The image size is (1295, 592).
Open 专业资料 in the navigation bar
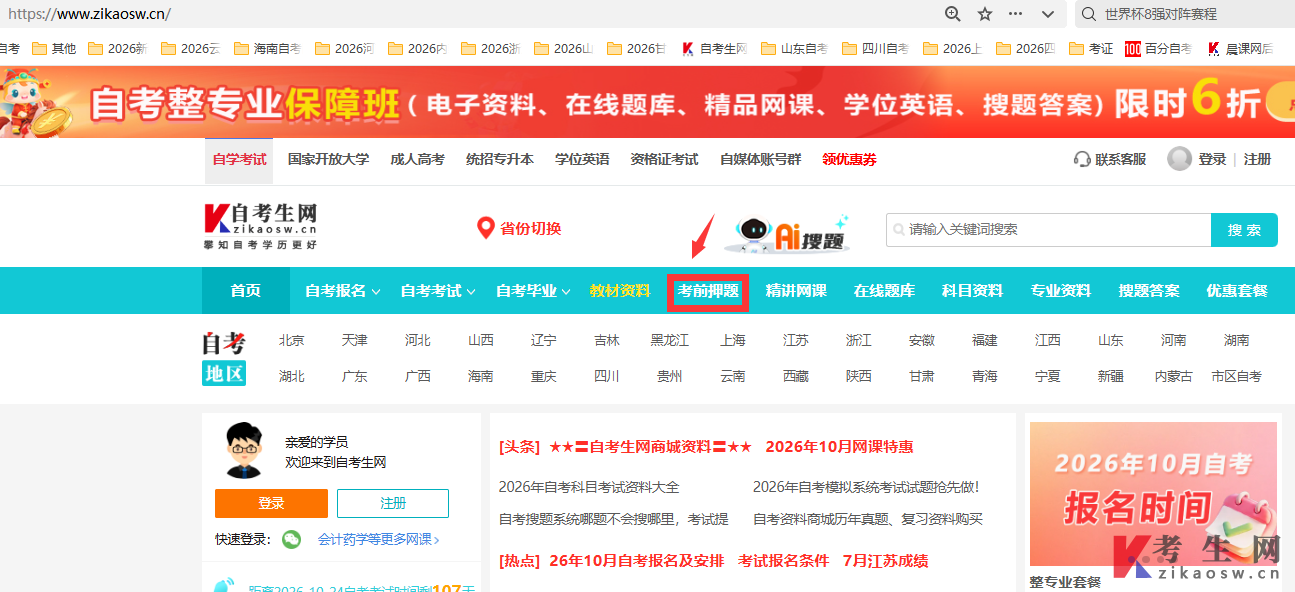(x=1061, y=291)
